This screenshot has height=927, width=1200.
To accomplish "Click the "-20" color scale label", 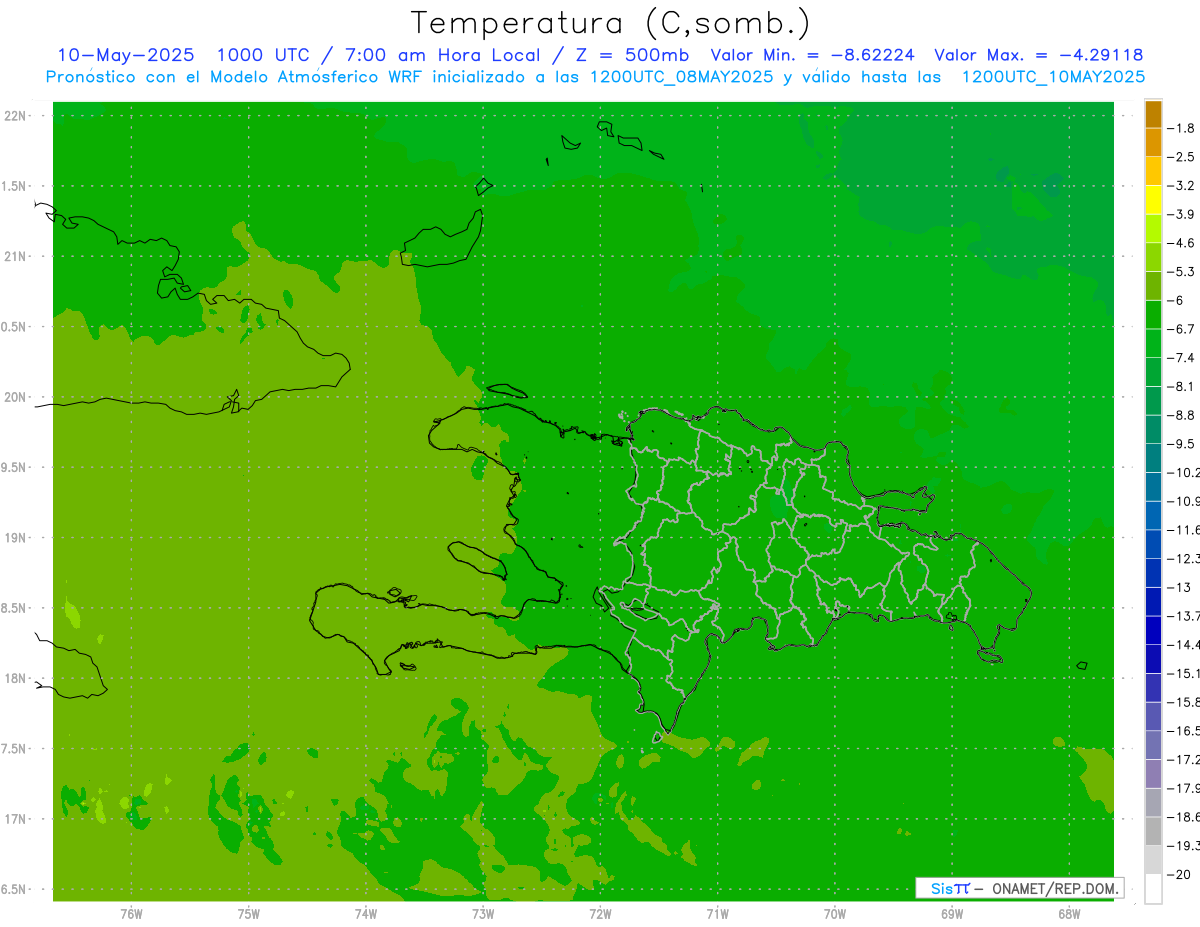I will pyautogui.click(x=1178, y=874).
